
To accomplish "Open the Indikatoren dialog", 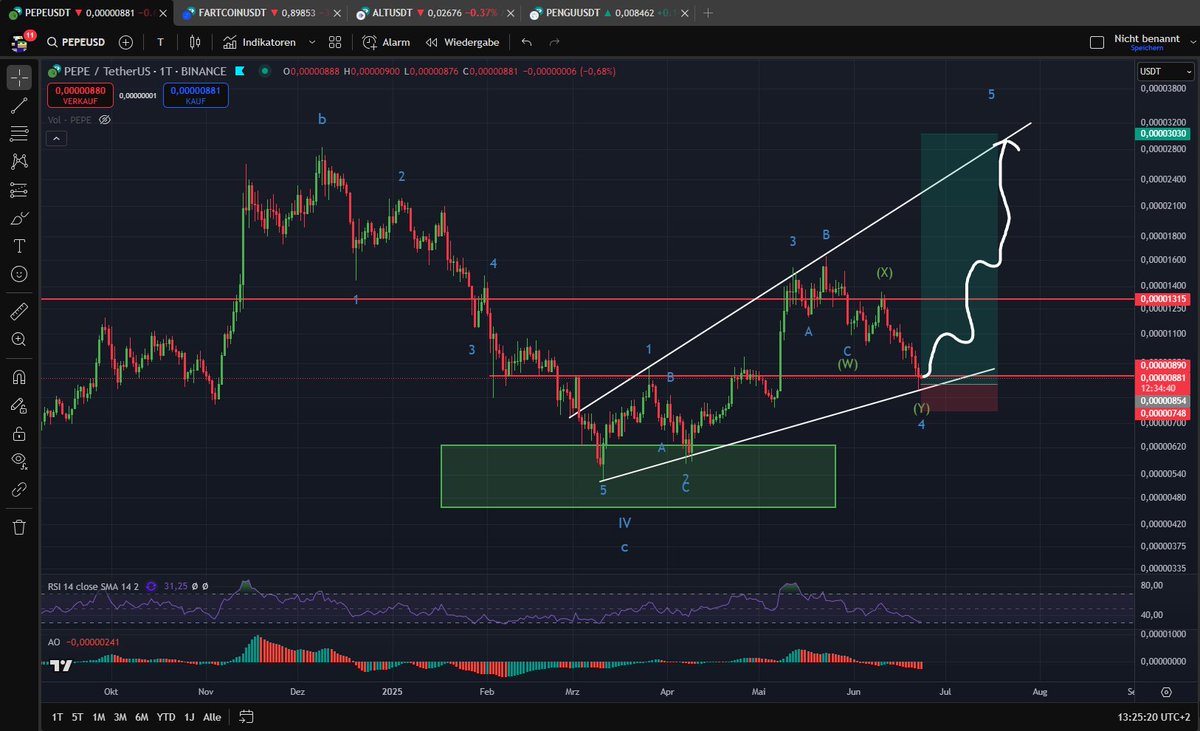I will (259, 43).
